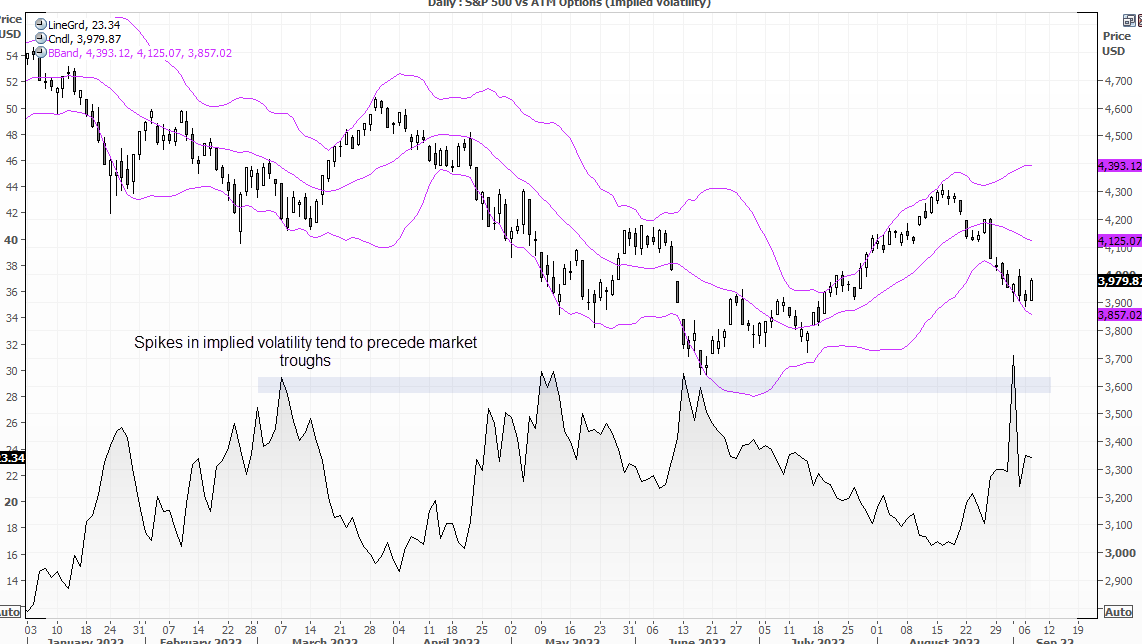The image size is (1142, 644).
Task: Click the Auto scale button at bottom right
Action: (1119, 612)
